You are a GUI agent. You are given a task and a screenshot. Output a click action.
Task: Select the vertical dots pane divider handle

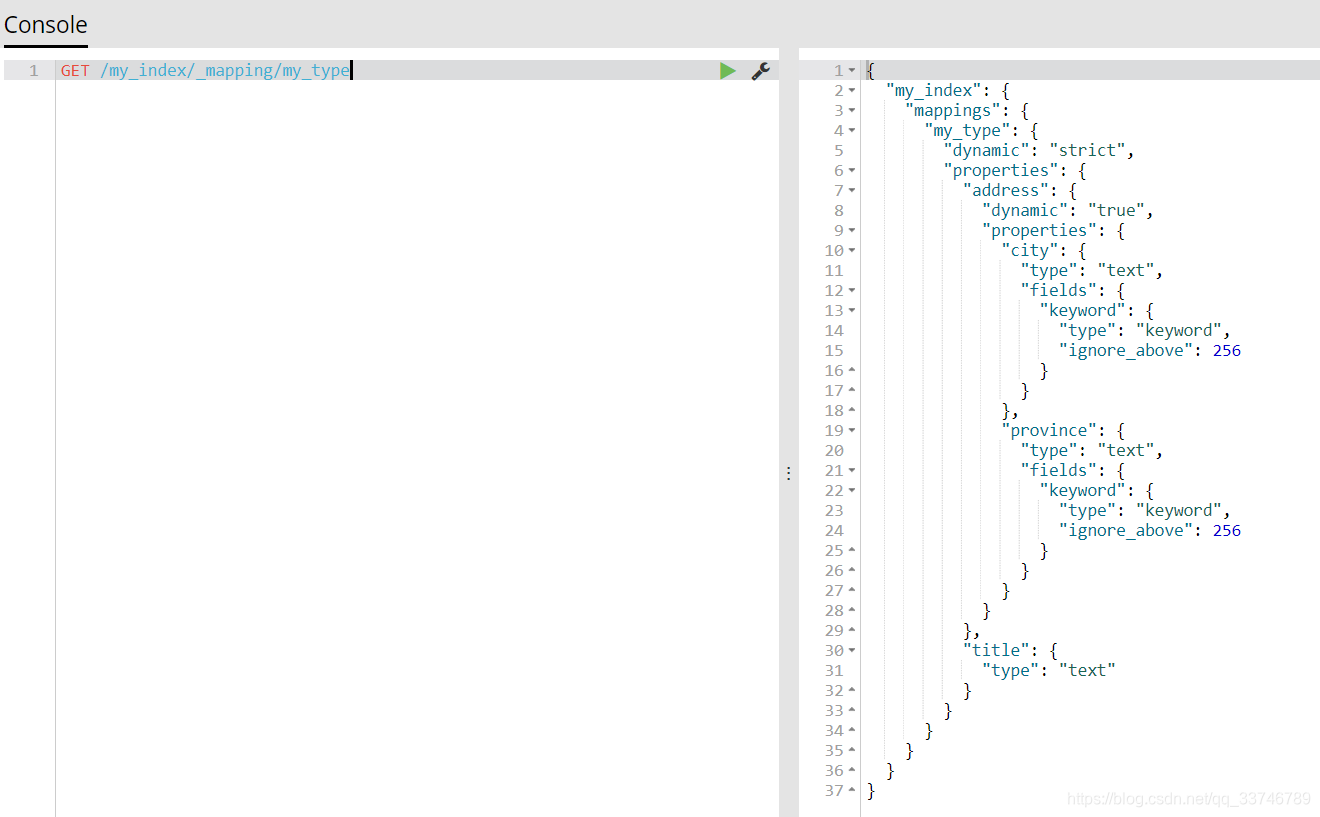[x=788, y=473]
